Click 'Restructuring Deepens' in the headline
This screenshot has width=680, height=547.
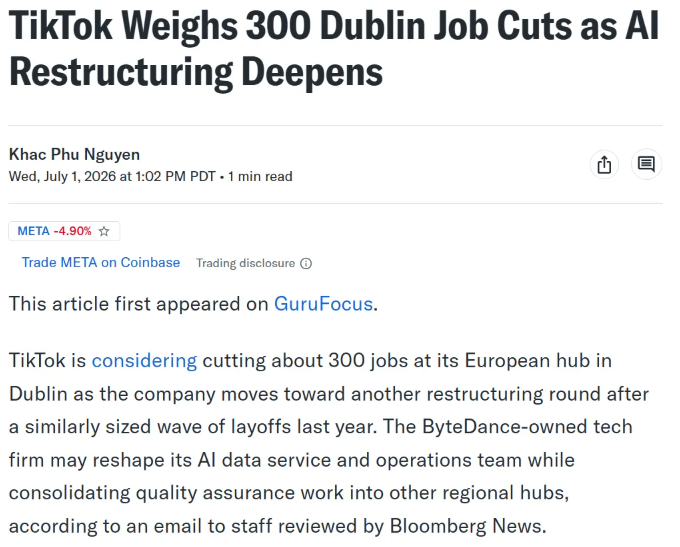196,72
